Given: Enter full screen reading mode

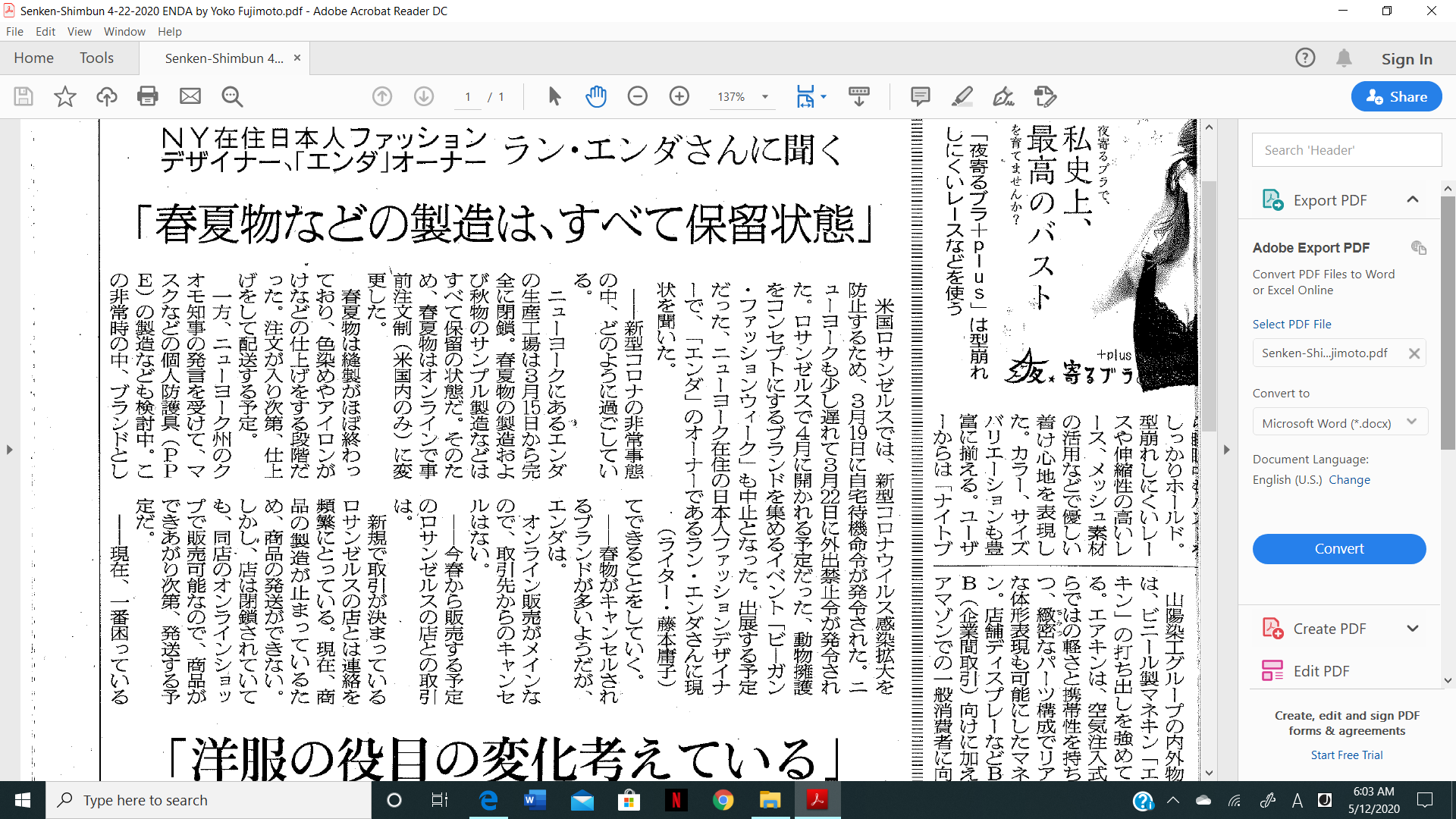Looking at the screenshot, I should pos(858,96).
